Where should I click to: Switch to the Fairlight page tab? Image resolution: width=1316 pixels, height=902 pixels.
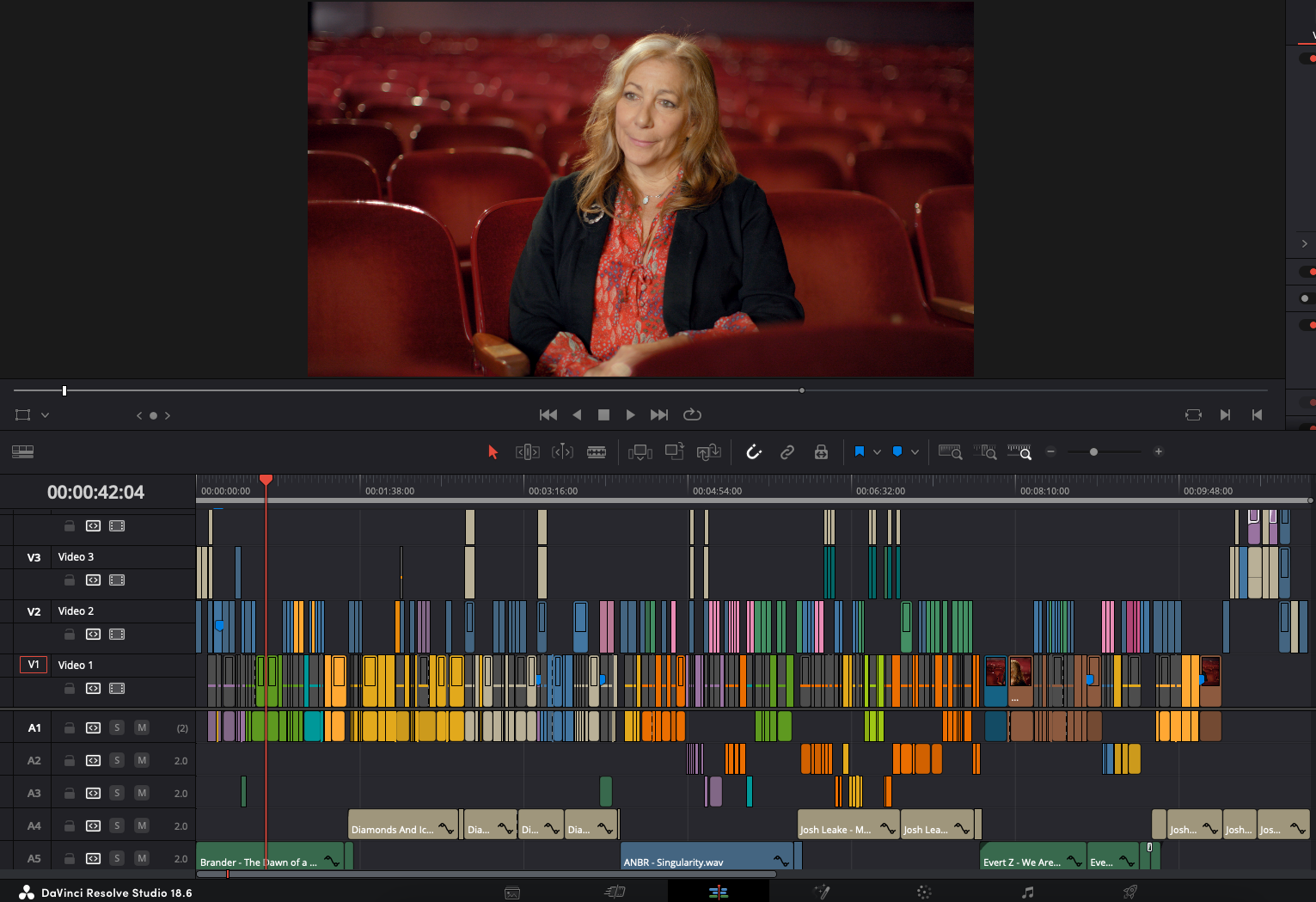click(1027, 893)
